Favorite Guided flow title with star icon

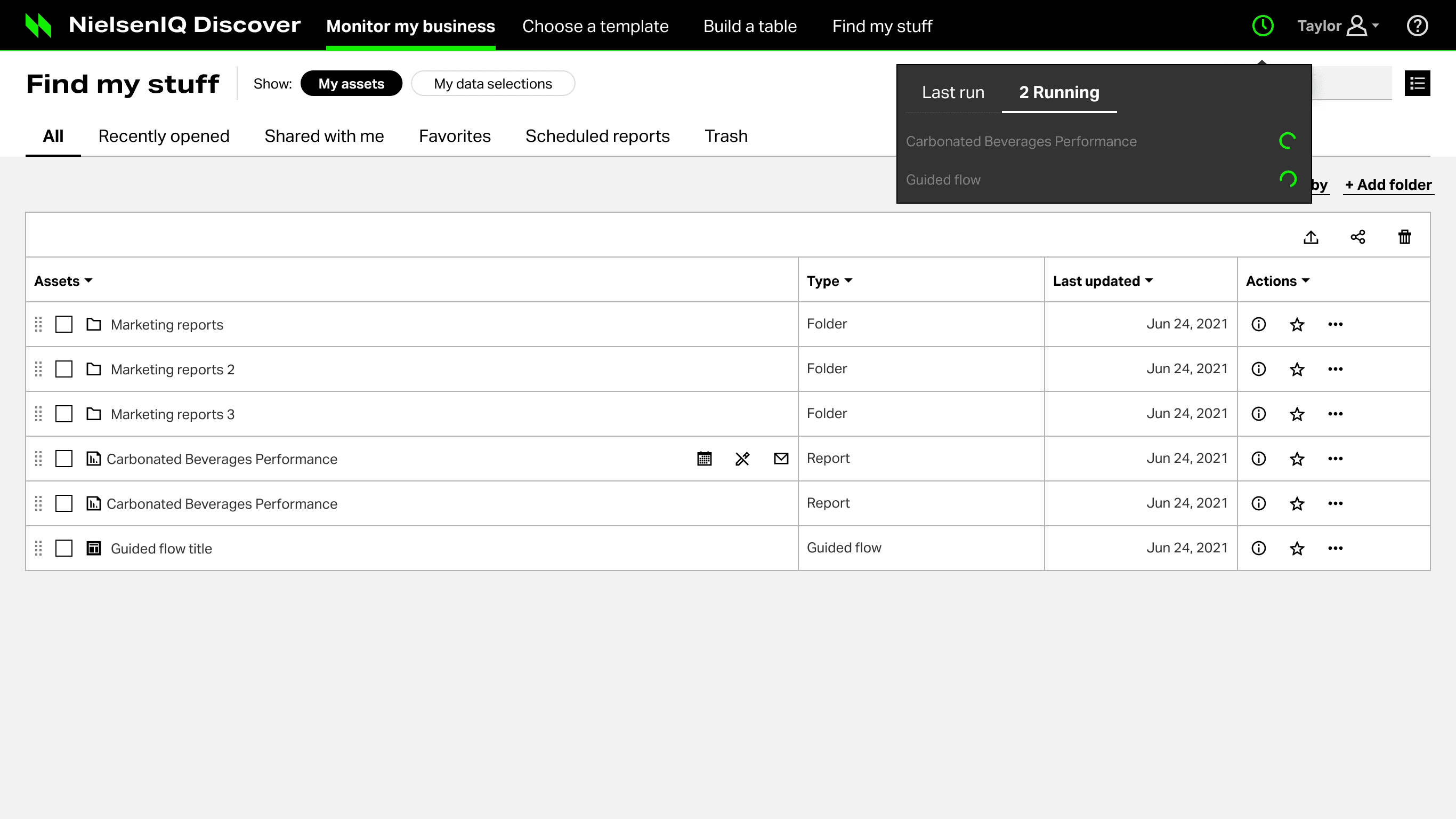pos(1297,548)
